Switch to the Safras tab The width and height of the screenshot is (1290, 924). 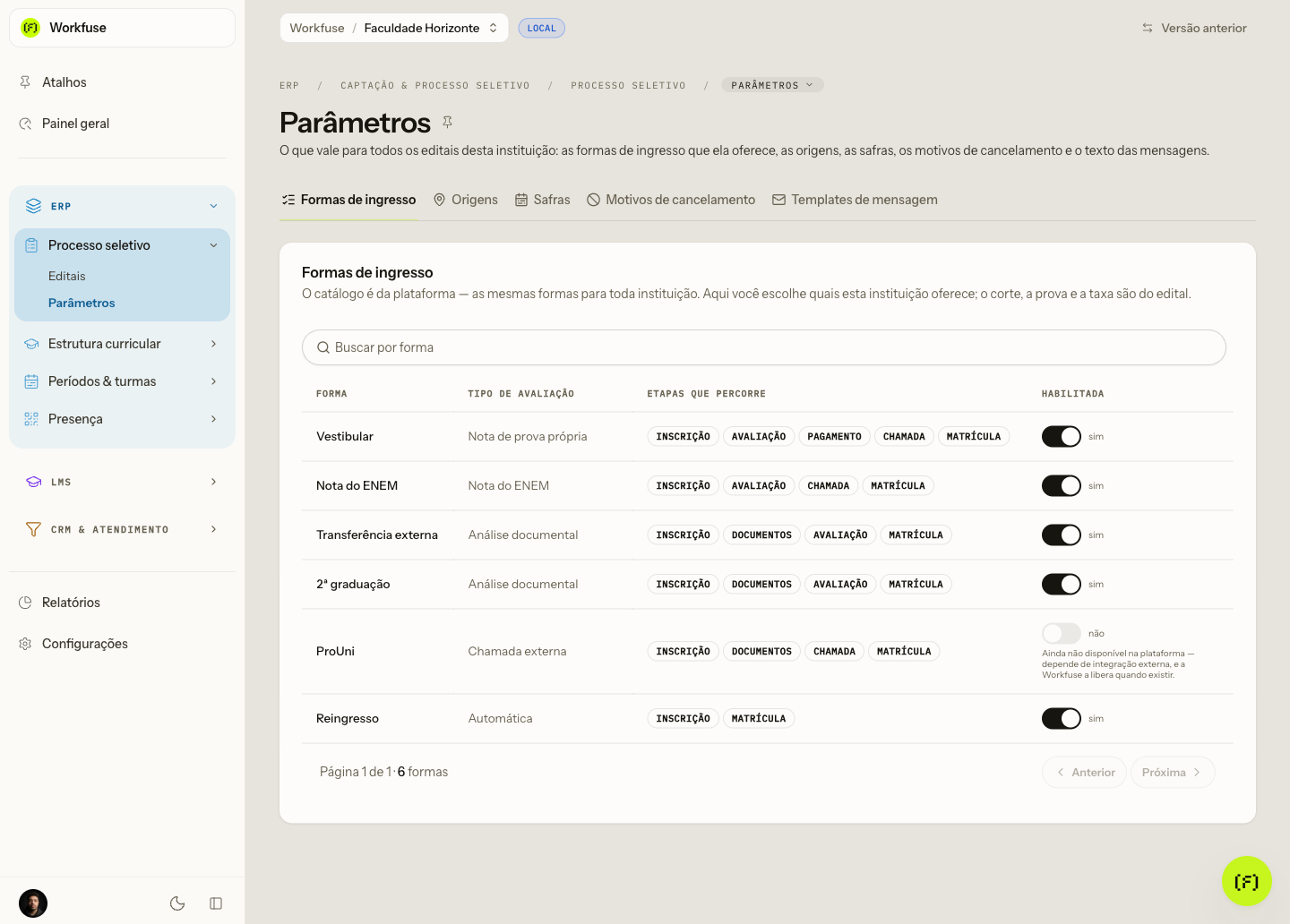543,200
